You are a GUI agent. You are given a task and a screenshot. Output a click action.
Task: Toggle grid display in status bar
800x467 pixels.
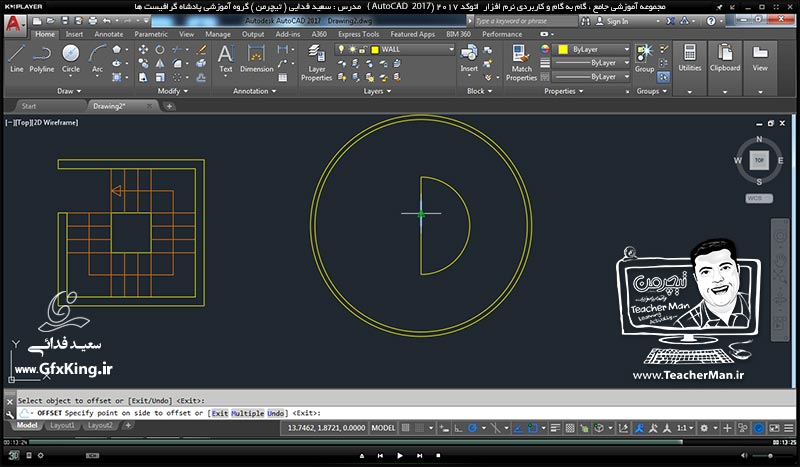[x=406, y=428]
